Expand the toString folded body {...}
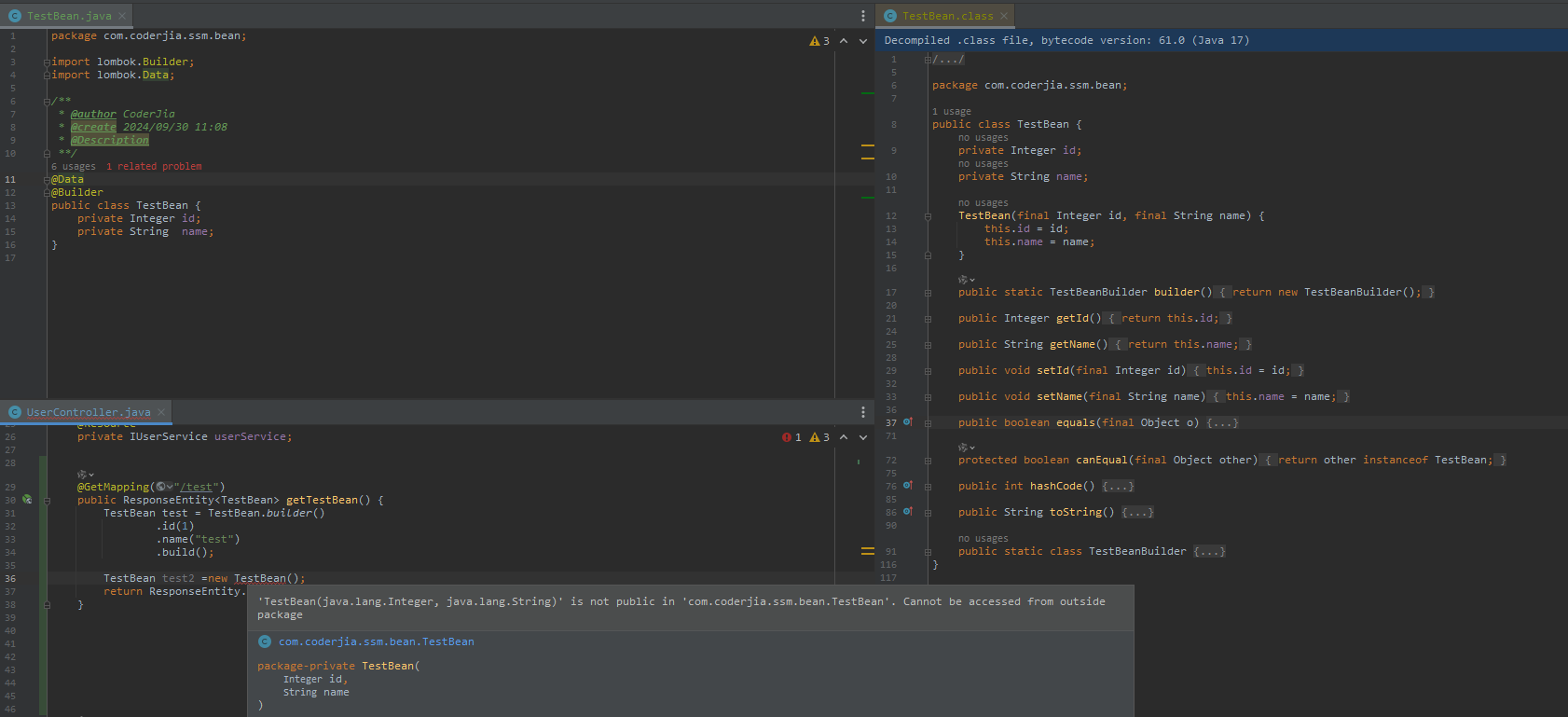The height and width of the screenshot is (717, 1568). point(1137,513)
